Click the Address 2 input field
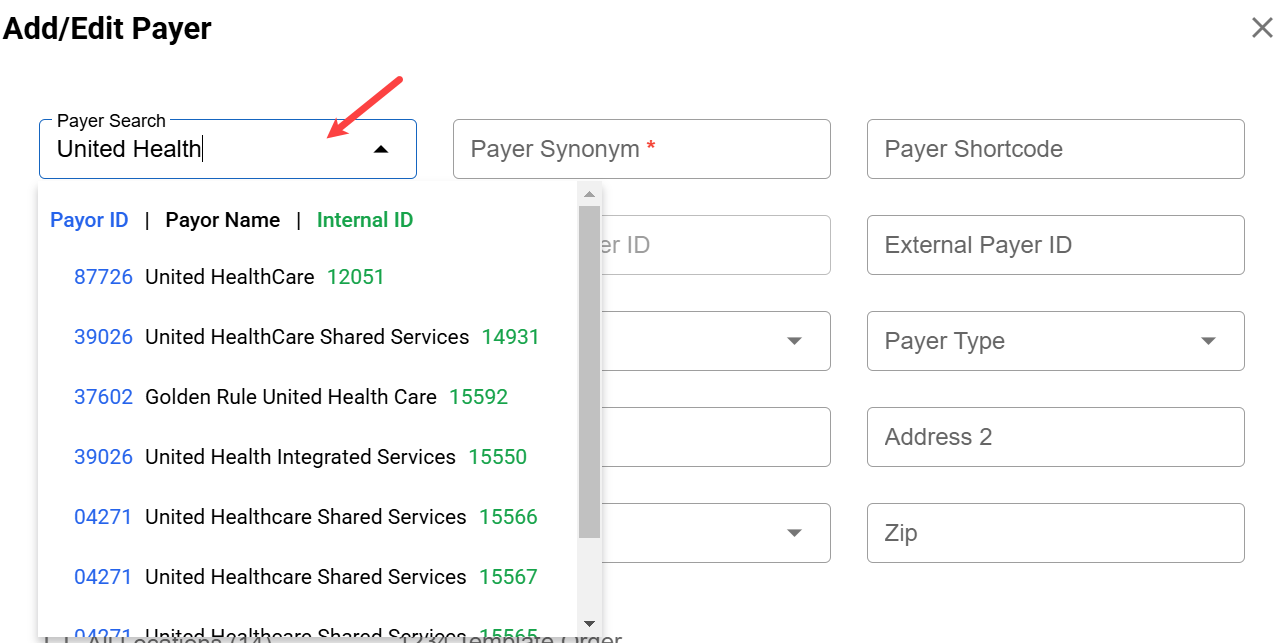This screenshot has width=1286, height=643. pos(1055,437)
